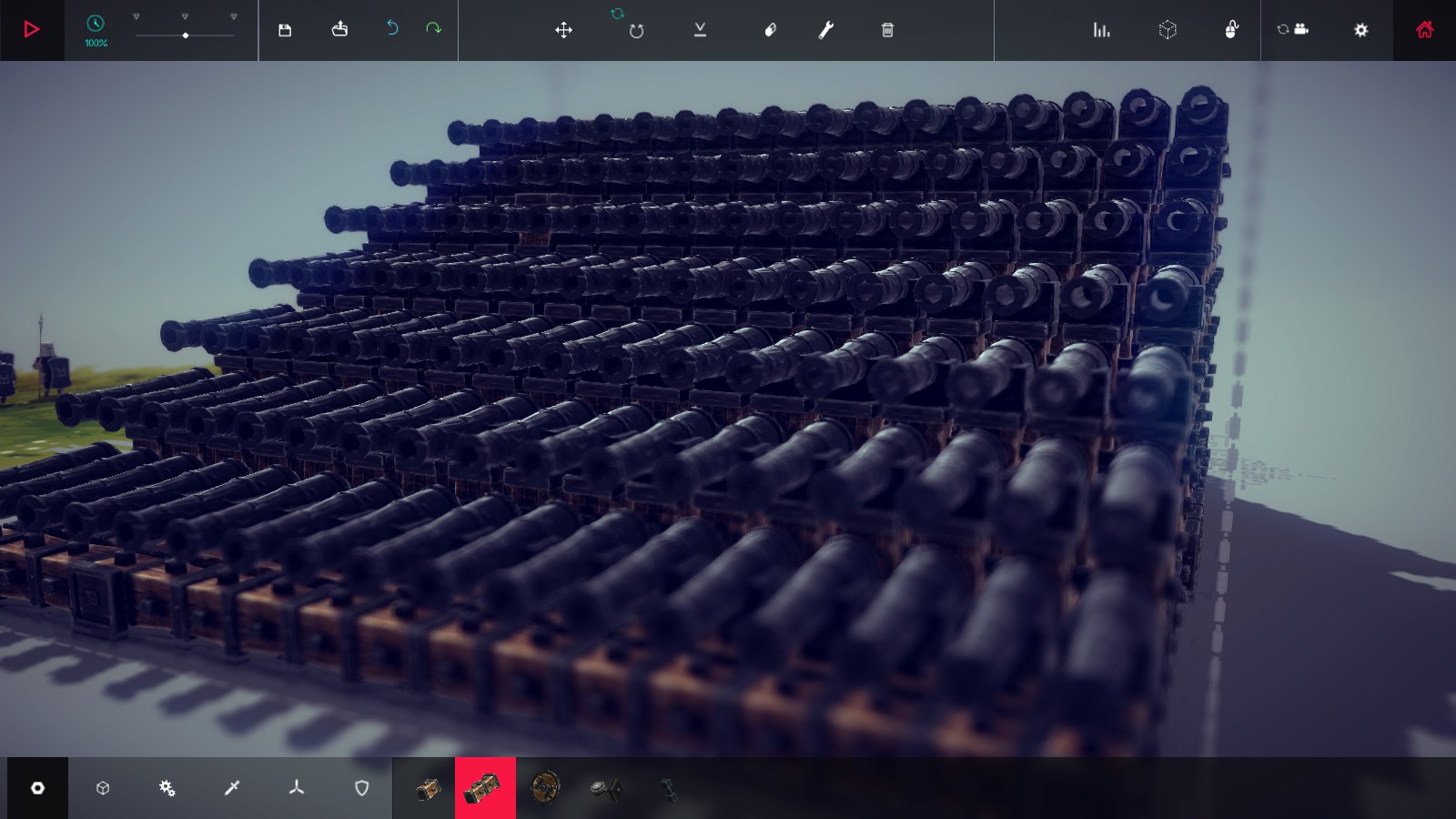Click the time scale clock icon
Viewport: 1456px width, 819px height.
pyautogui.click(x=96, y=24)
